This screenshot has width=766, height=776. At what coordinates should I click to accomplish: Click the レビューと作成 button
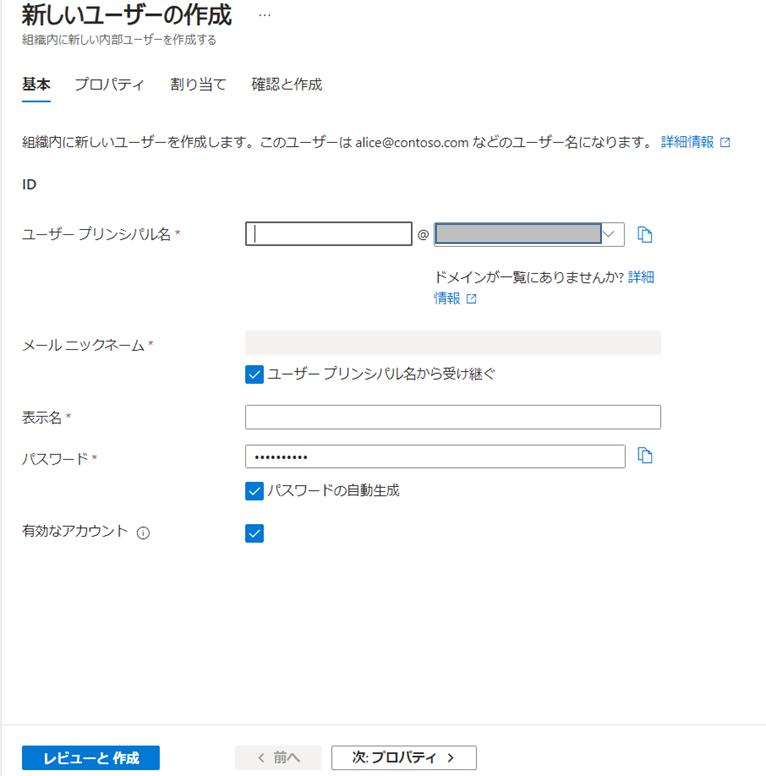(x=91, y=758)
